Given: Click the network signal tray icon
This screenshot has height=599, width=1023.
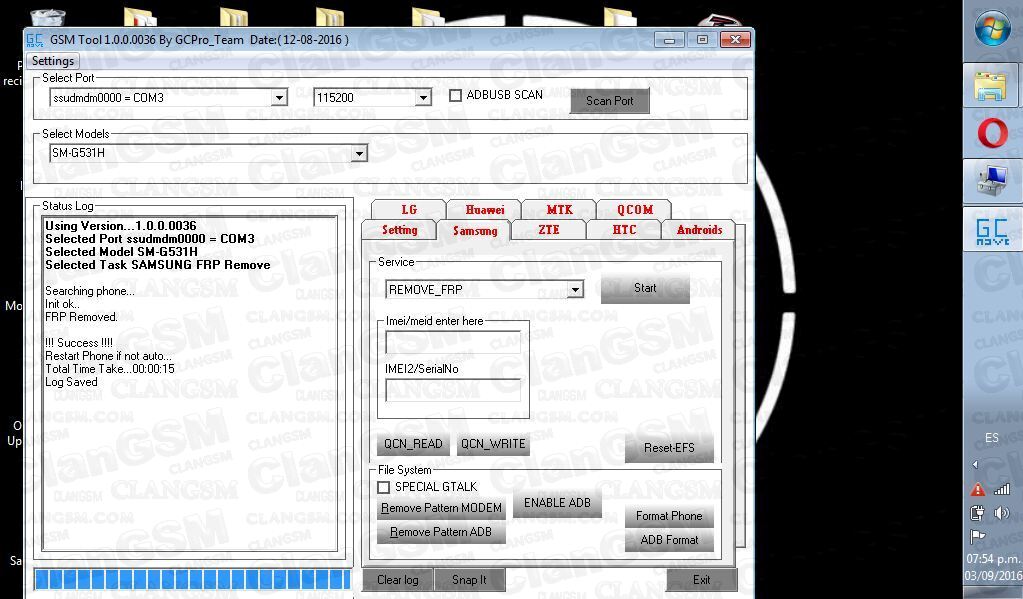Looking at the screenshot, I should coord(1002,489).
